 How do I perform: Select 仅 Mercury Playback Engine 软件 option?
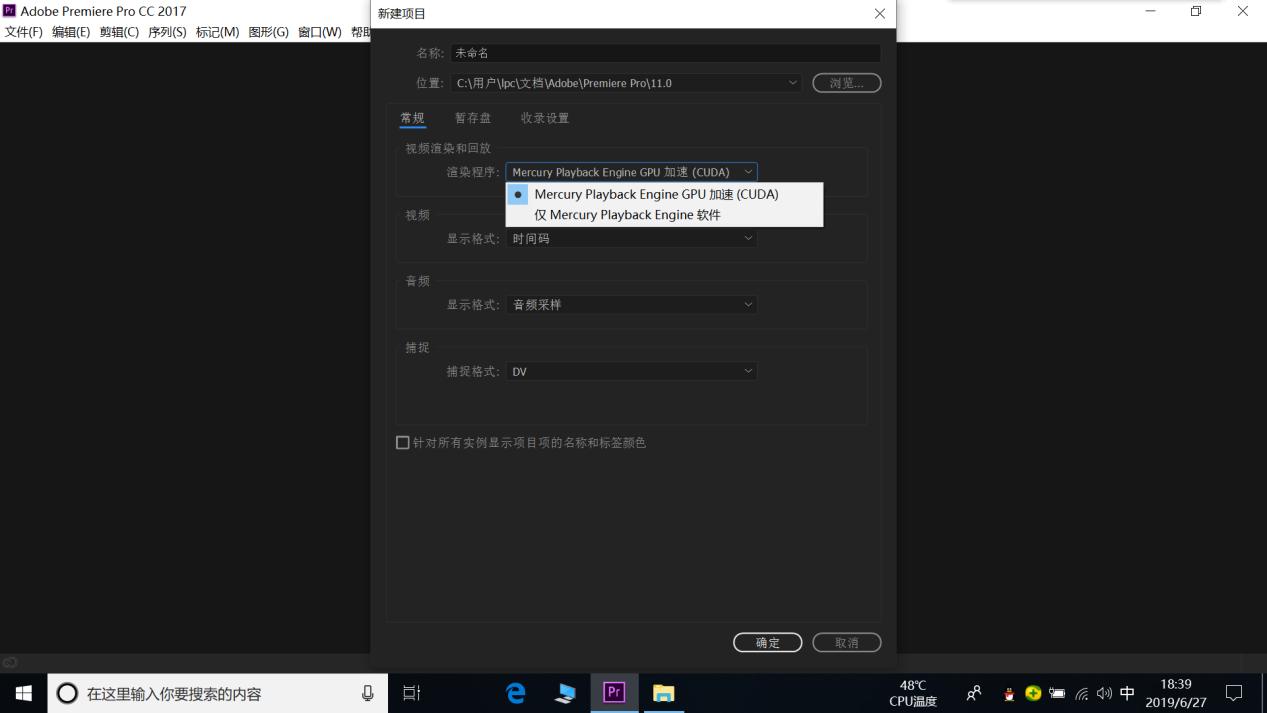pyautogui.click(x=628, y=214)
